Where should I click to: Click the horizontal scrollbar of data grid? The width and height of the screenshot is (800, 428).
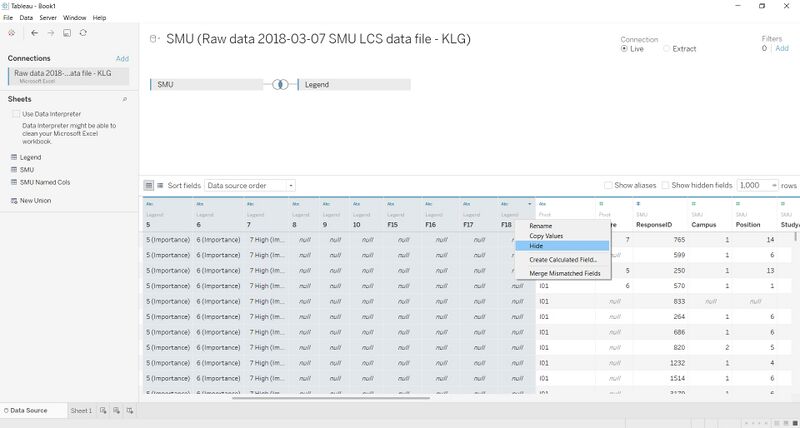tap(331, 397)
